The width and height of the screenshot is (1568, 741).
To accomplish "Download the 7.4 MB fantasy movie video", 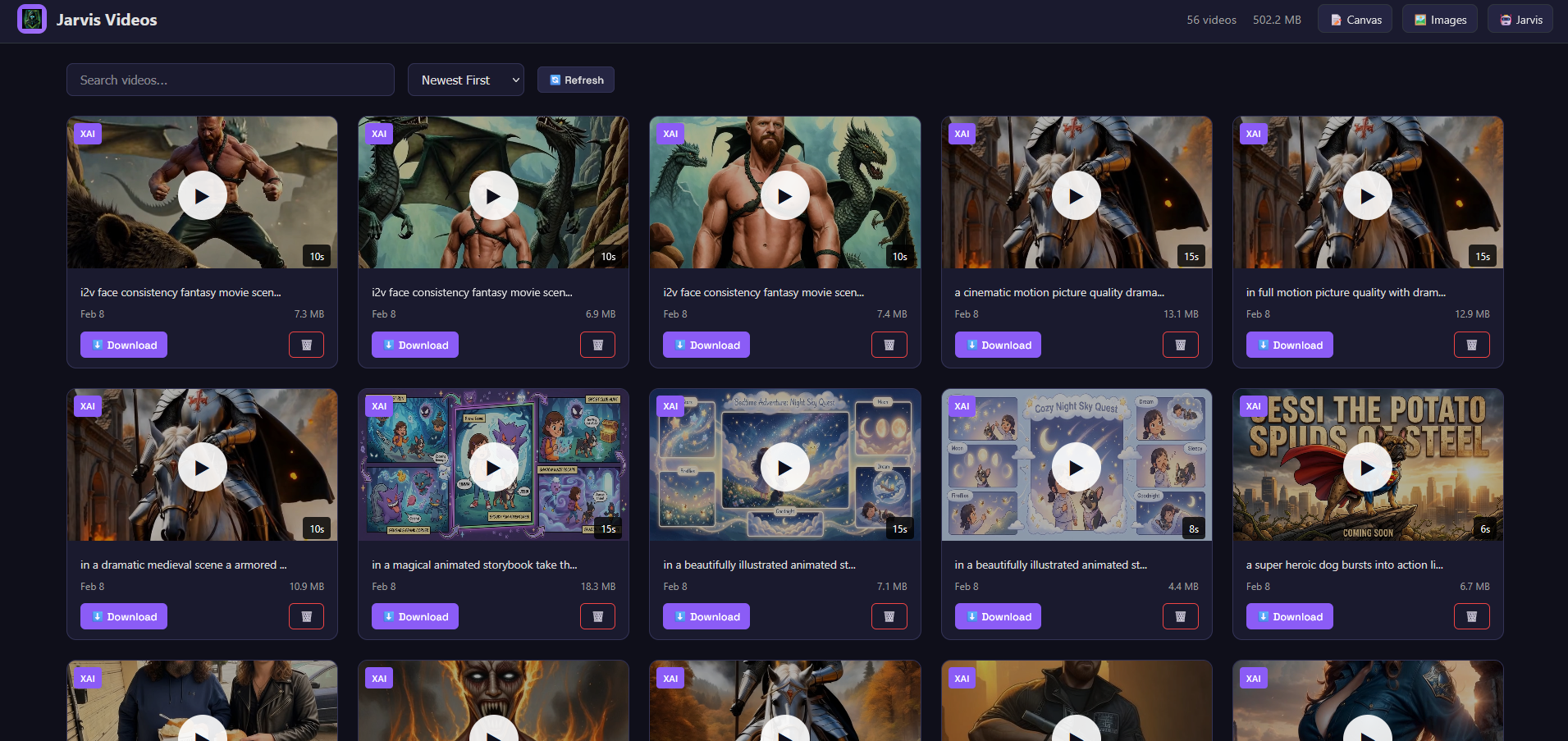I will (706, 345).
